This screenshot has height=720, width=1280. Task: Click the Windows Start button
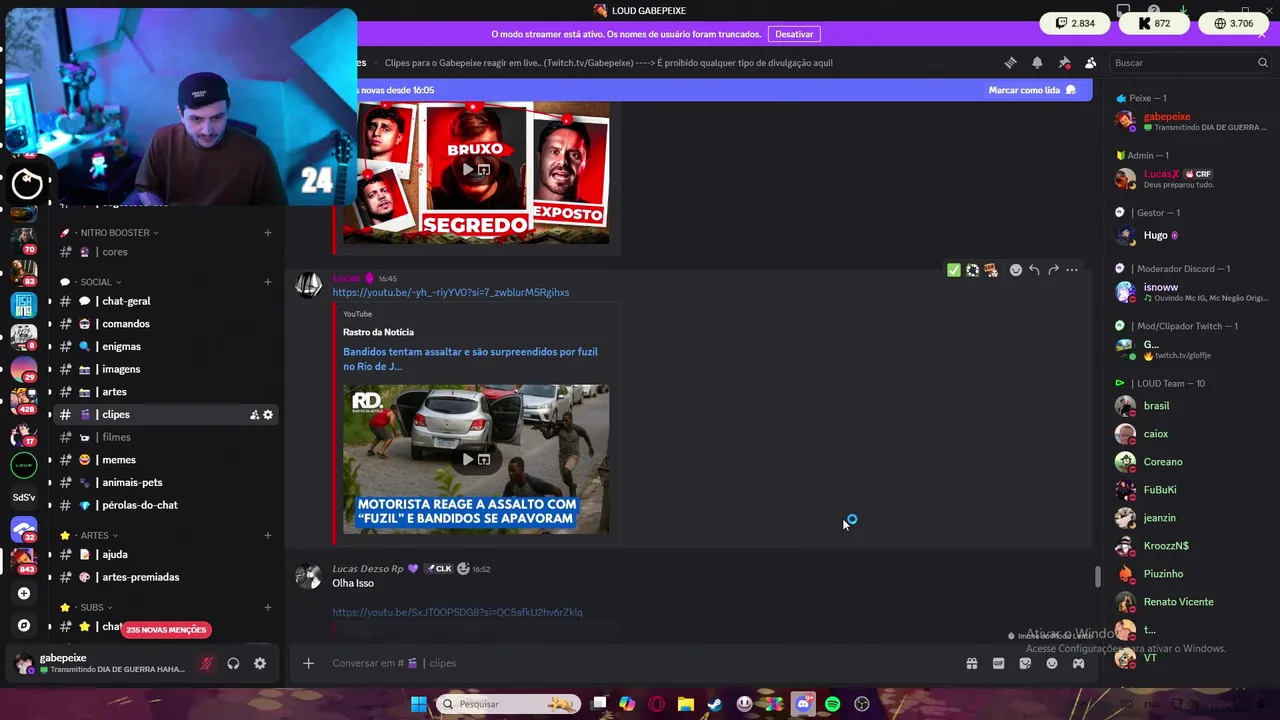(x=419, y=704)
